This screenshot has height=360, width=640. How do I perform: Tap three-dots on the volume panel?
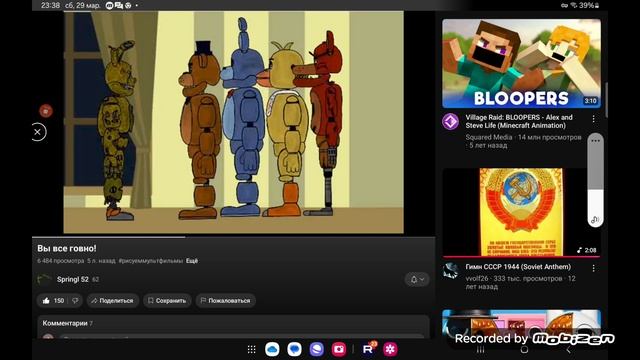coord(596,141)
